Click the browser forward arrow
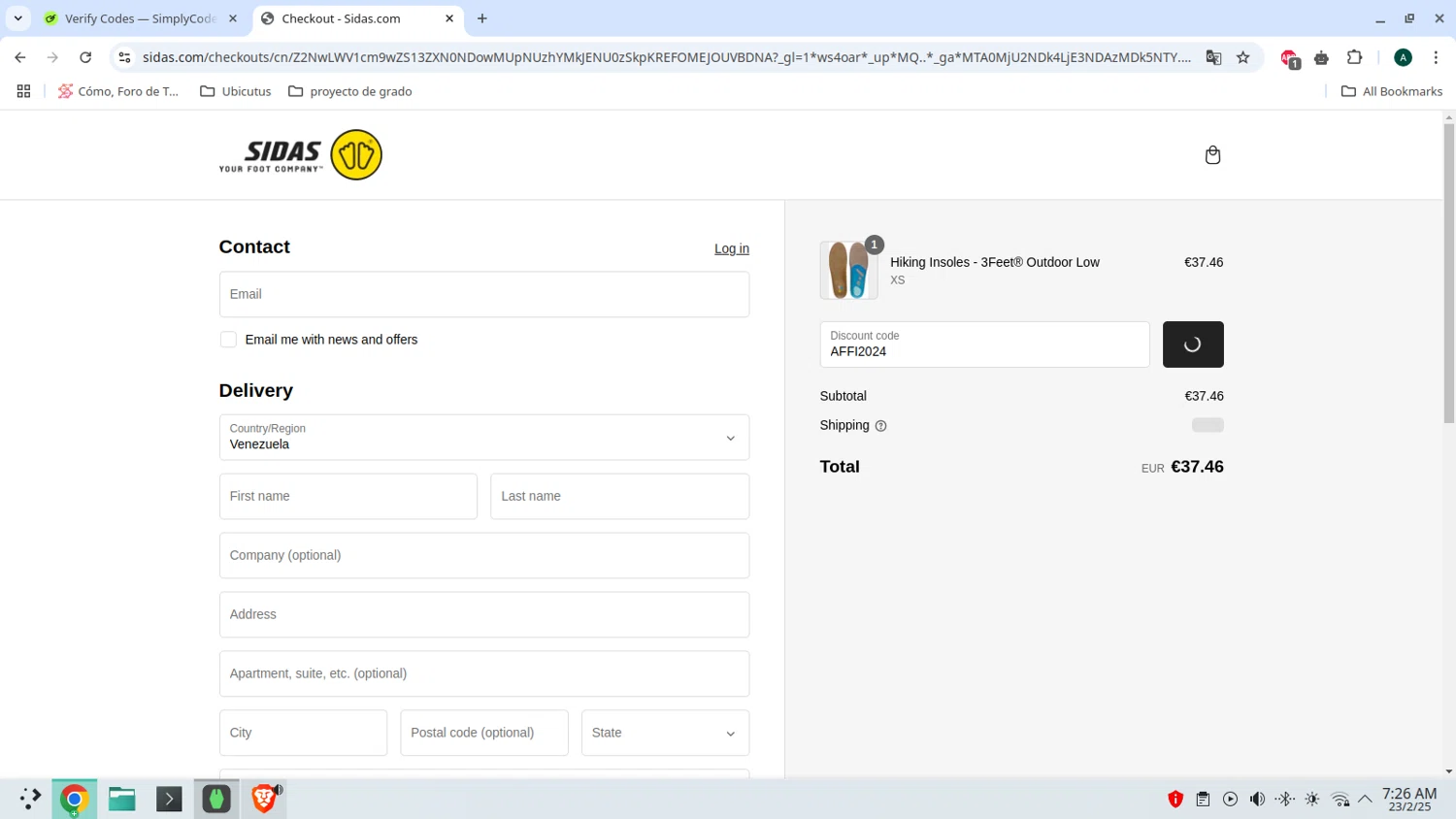The height and width of the screenshot is (819, 1456). [x=52, y=57]
